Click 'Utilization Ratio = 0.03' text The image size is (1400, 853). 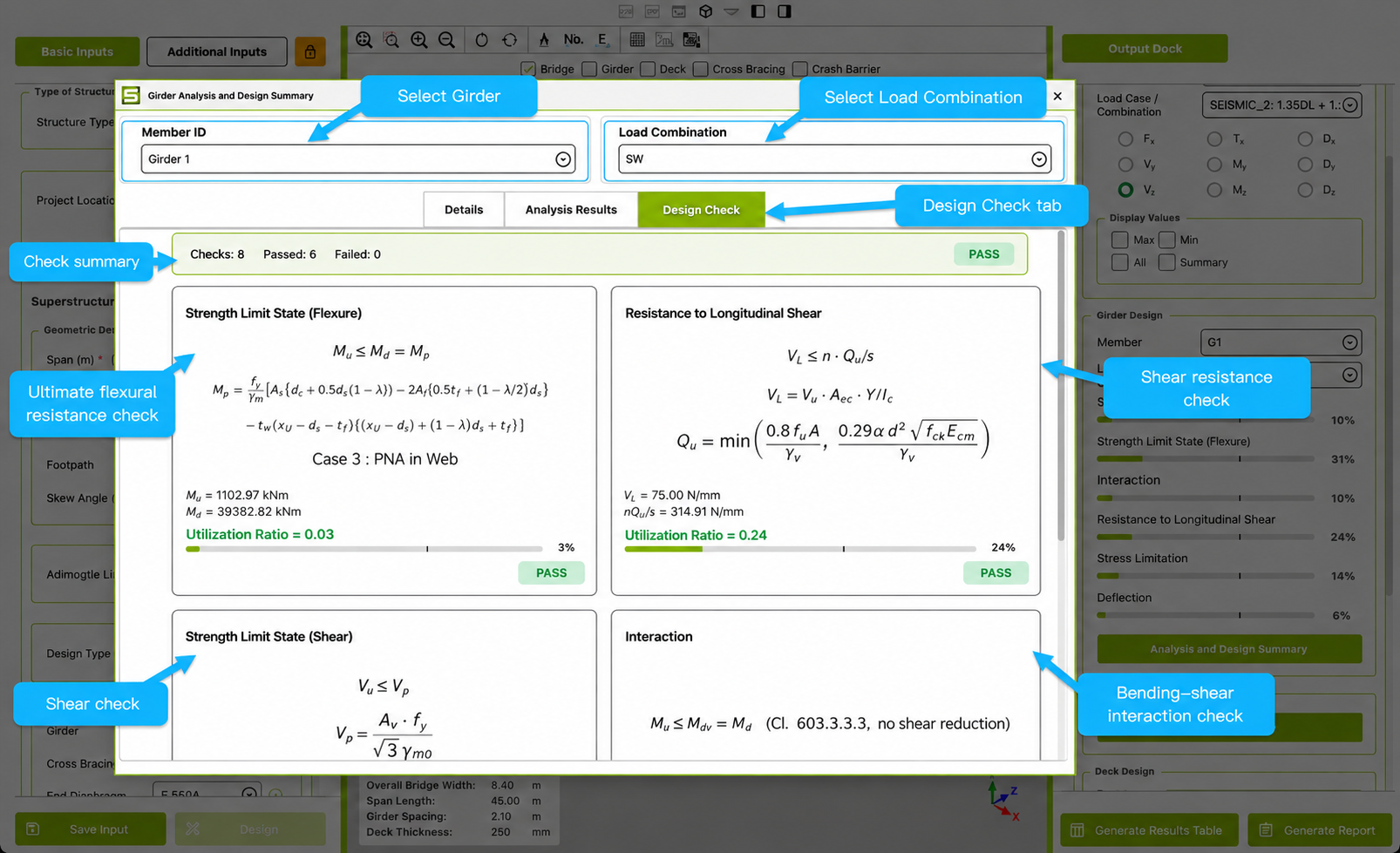pos(260,534)
